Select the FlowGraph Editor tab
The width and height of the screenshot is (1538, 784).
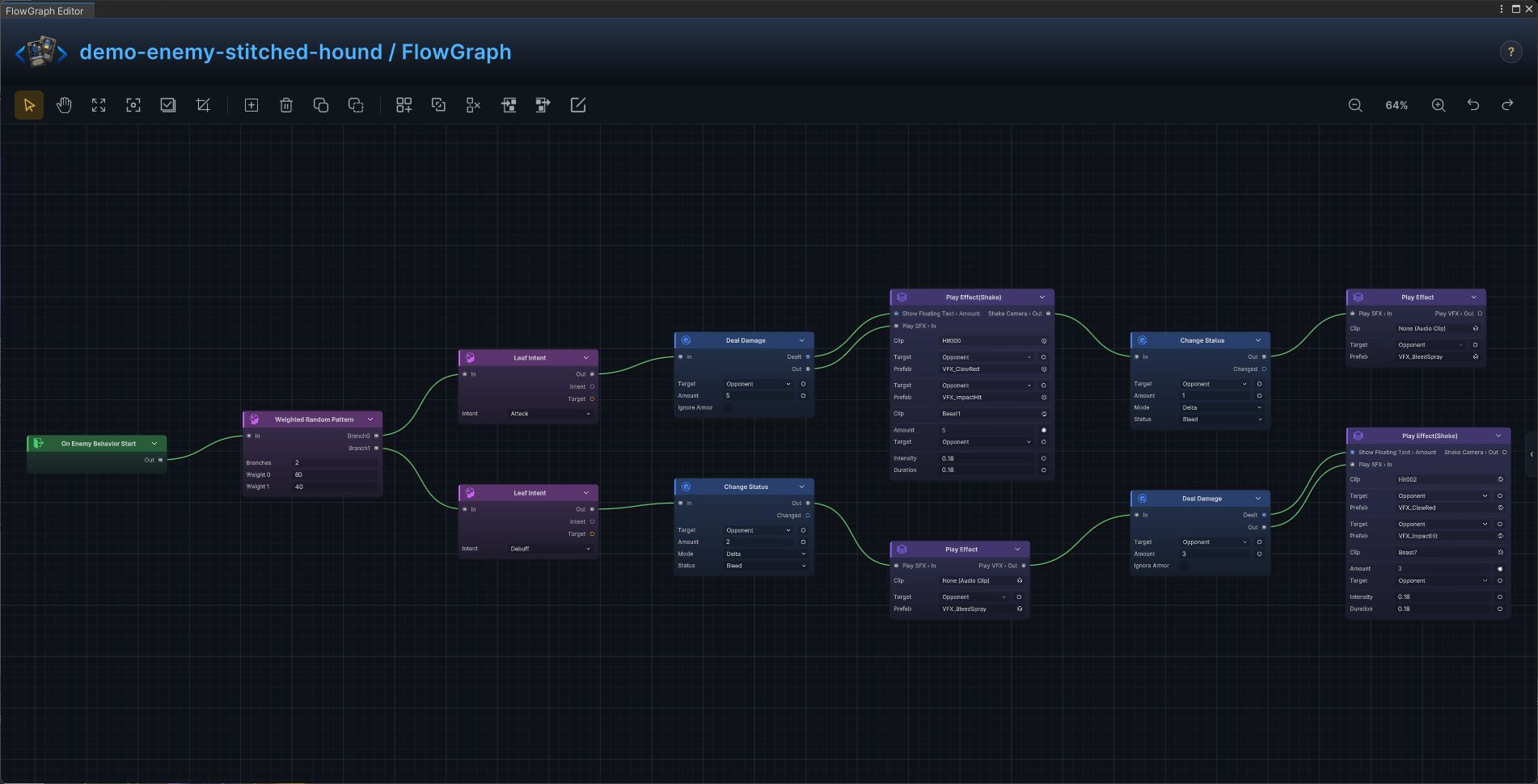coord(45,11)
